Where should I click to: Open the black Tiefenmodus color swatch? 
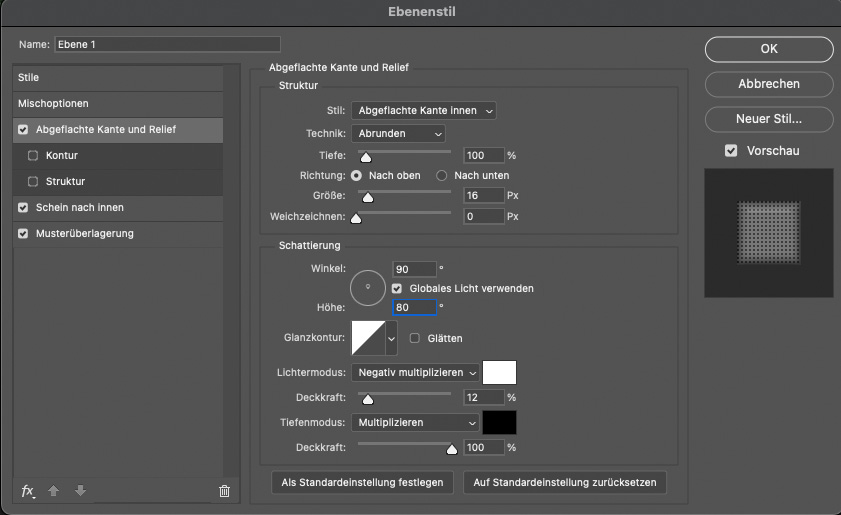[499, 423]
